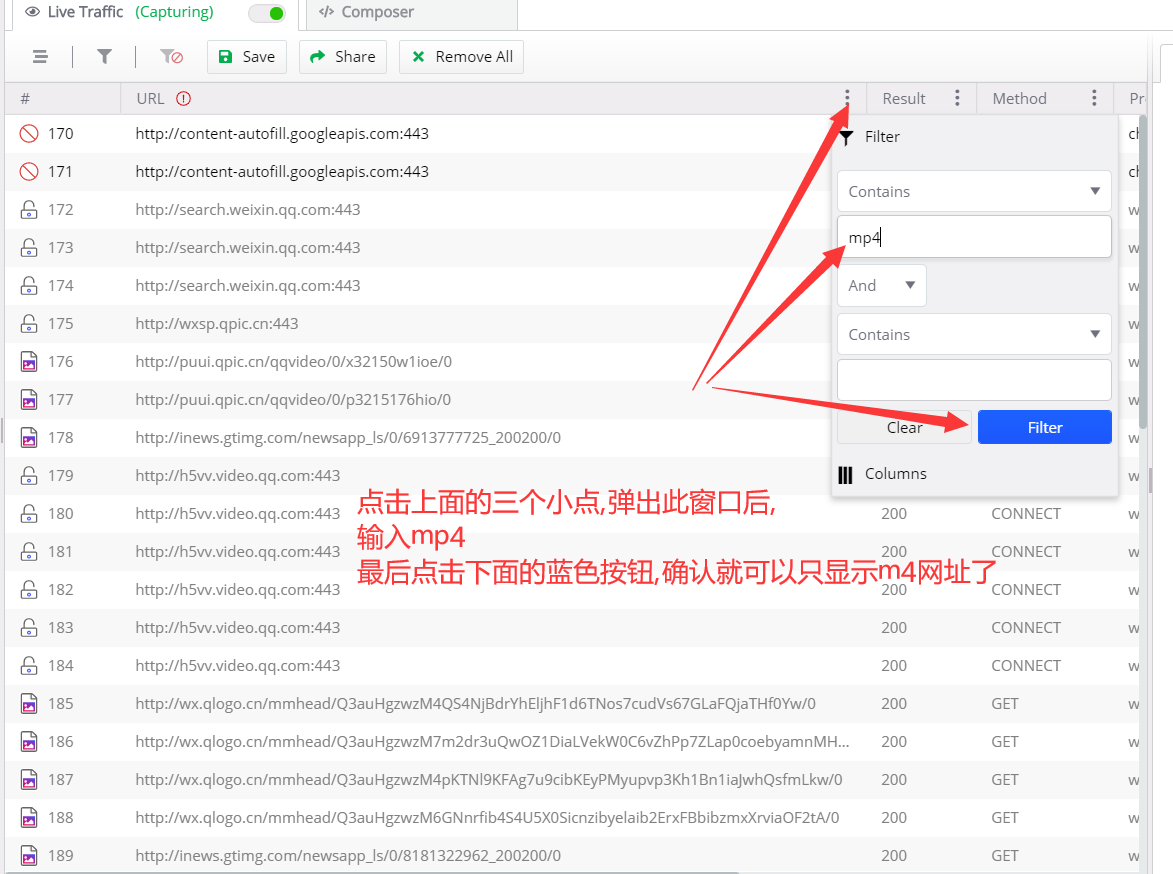Viewport: 1173px width, 874px height.
Task: Open the Result column three-dot menu
Action: [x=957, y=98]
